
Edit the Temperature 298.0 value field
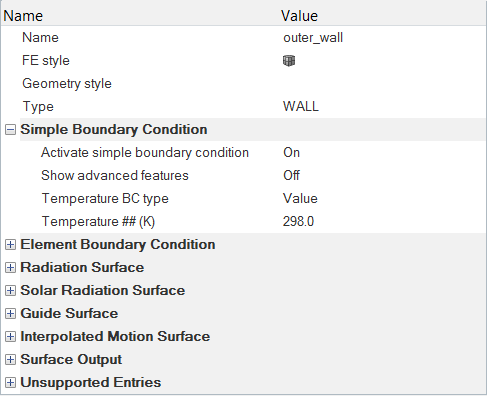(x=383, y=222)
